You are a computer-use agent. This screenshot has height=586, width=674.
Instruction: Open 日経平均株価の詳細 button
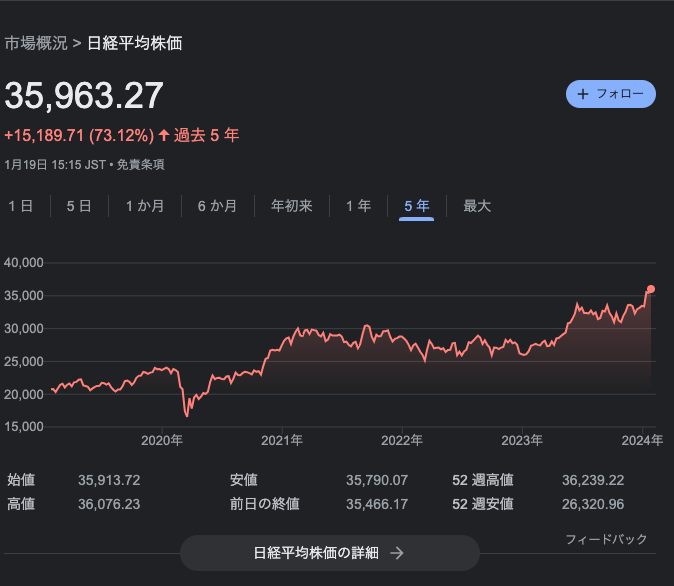330,553
